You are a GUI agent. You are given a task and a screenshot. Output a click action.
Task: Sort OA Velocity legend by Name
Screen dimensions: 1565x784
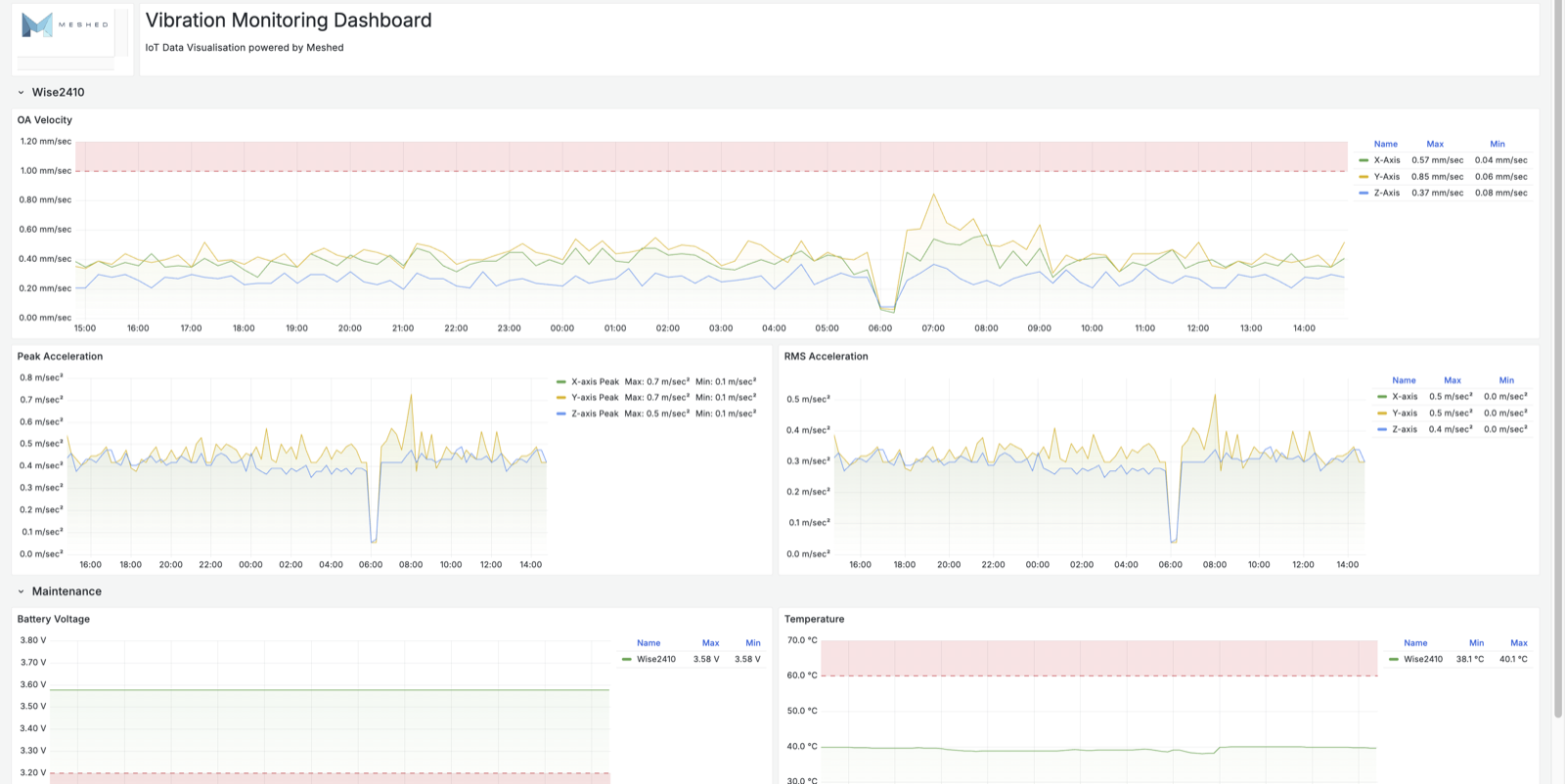1386,145
